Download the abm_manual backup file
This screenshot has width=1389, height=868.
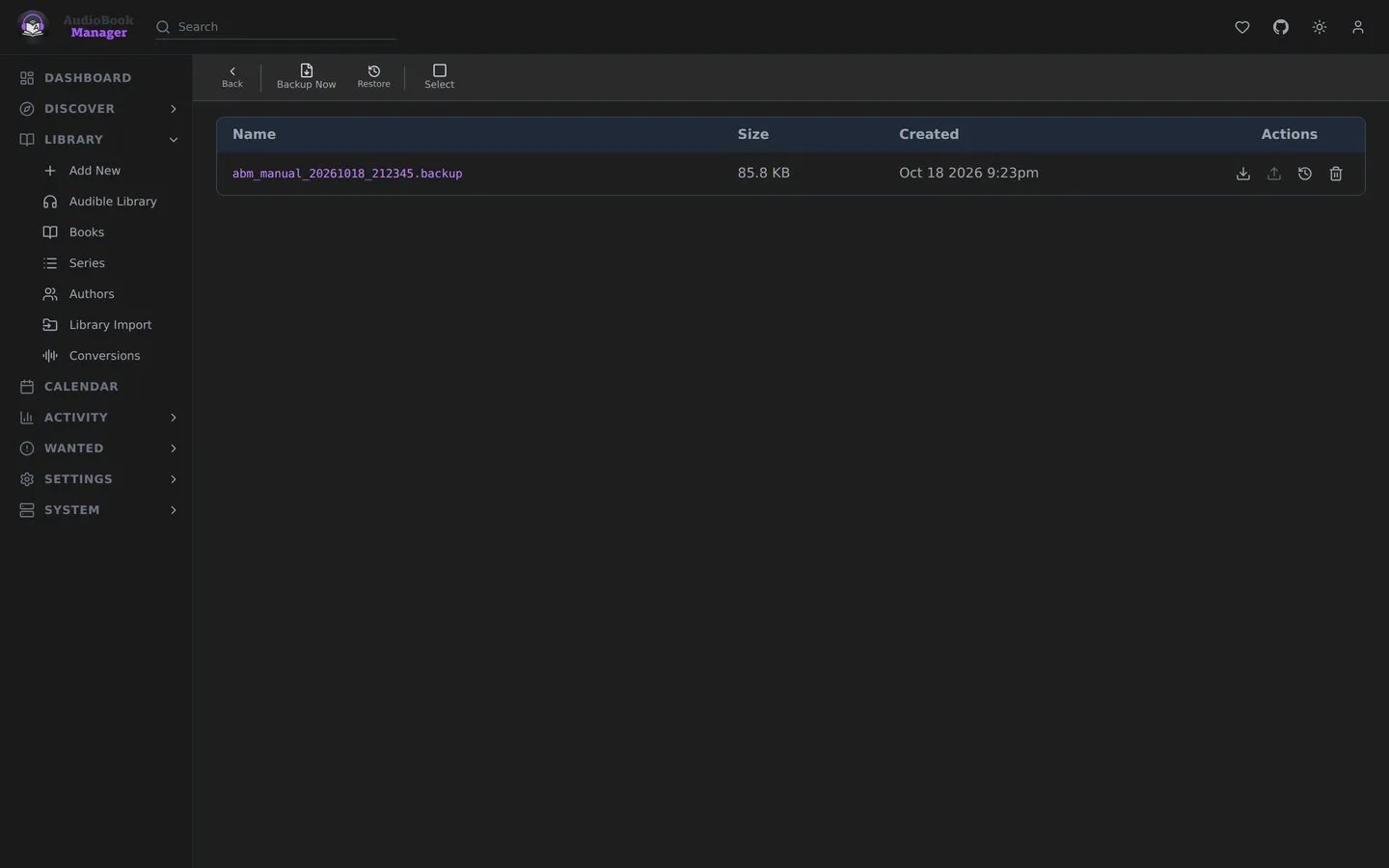click(1243, 174)
